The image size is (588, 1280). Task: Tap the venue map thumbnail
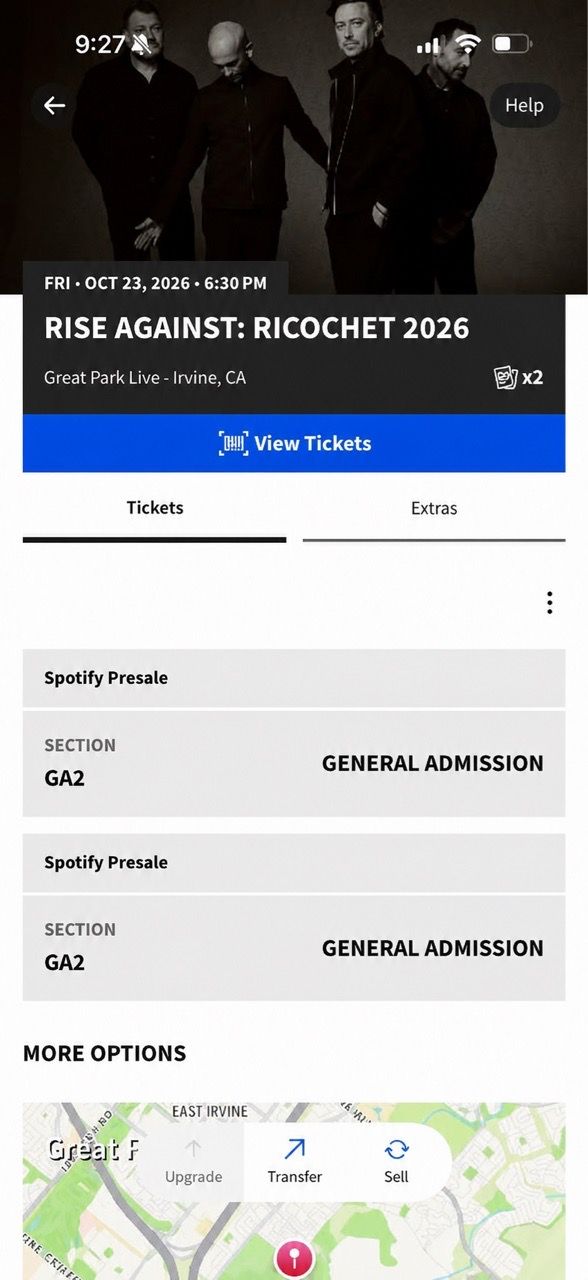pos(294,1191)
